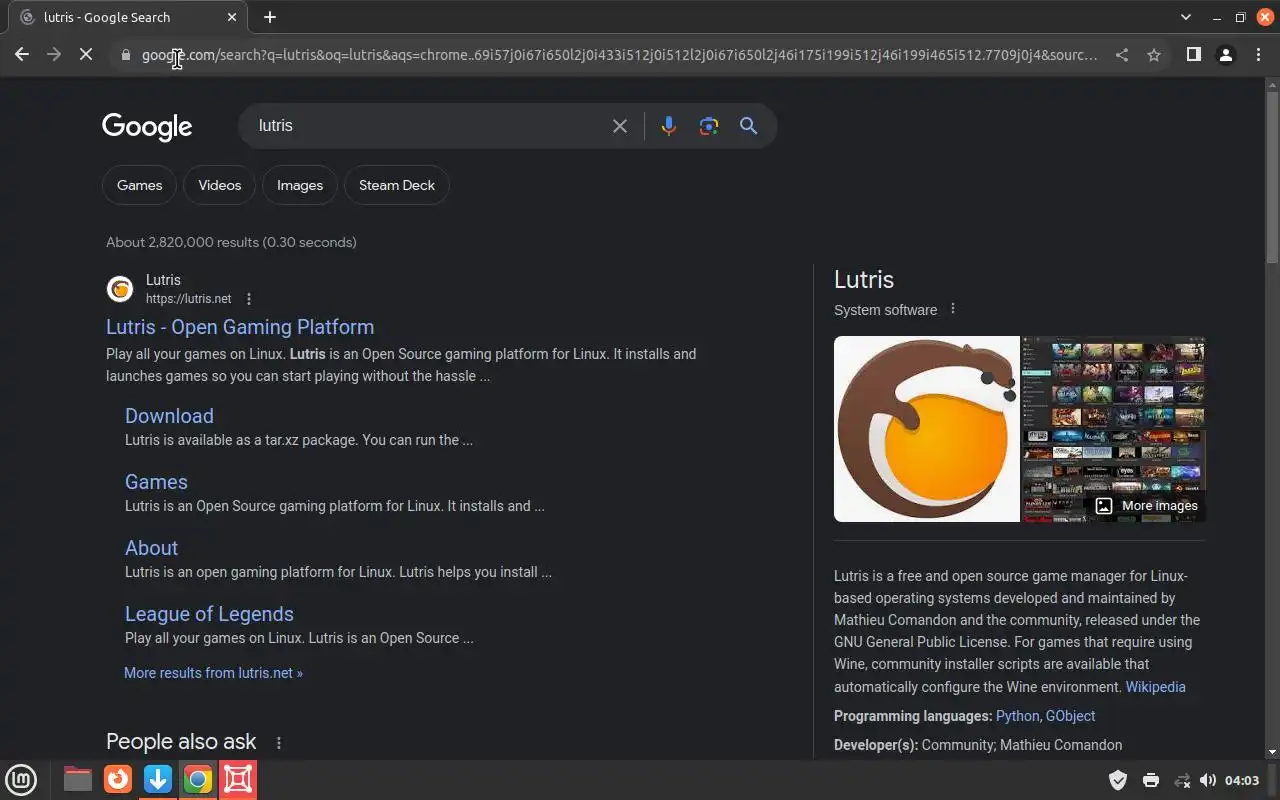Clear the search box text
Image resolution: width=1280 pixels, height=800 pixels.
[x=620, y=126]
